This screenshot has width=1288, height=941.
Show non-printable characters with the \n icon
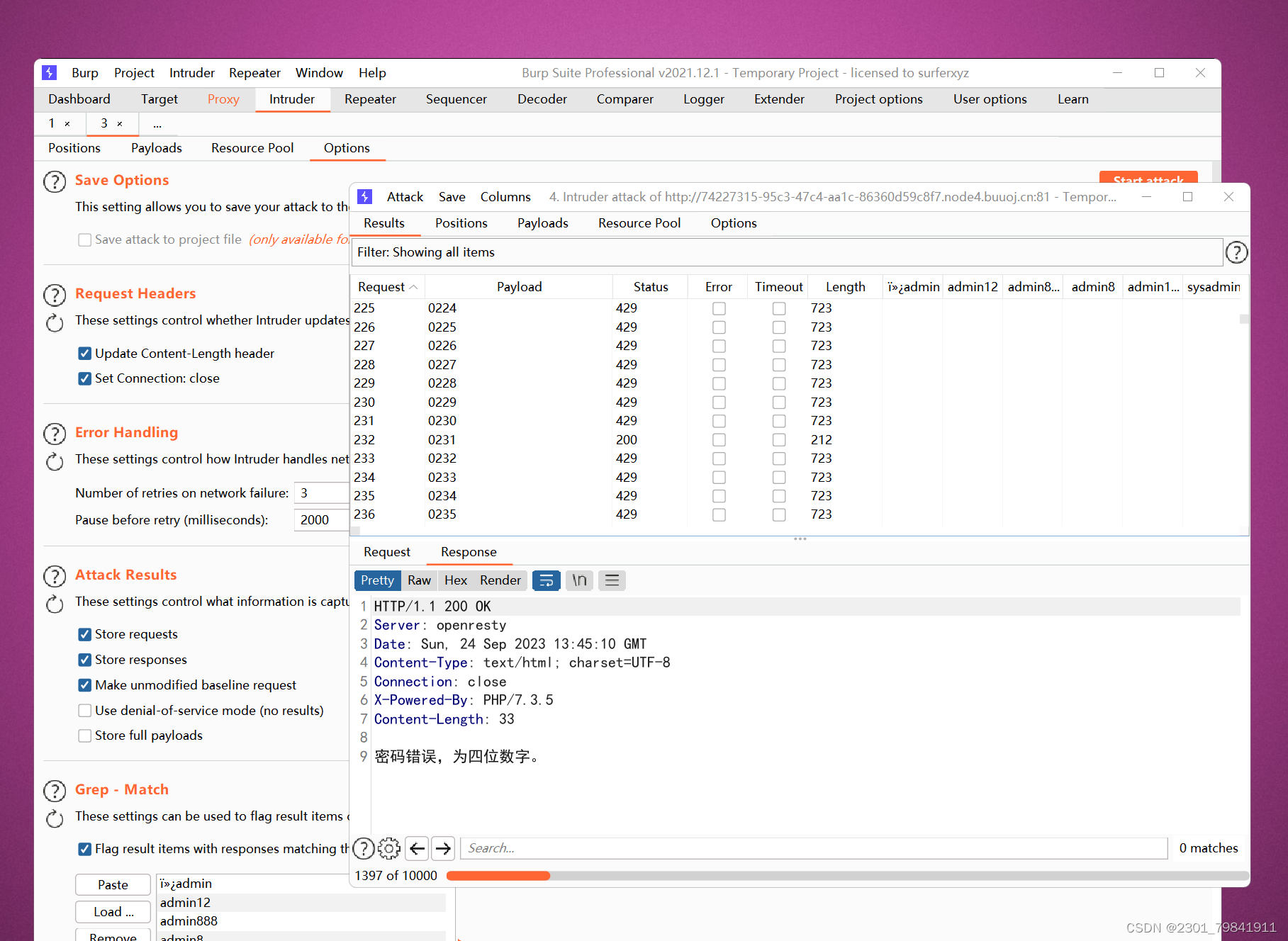pos(578,580)
